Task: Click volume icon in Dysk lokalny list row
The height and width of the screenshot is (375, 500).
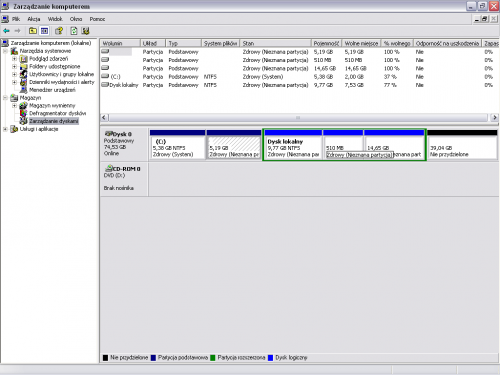Action: tap(105, 85)
